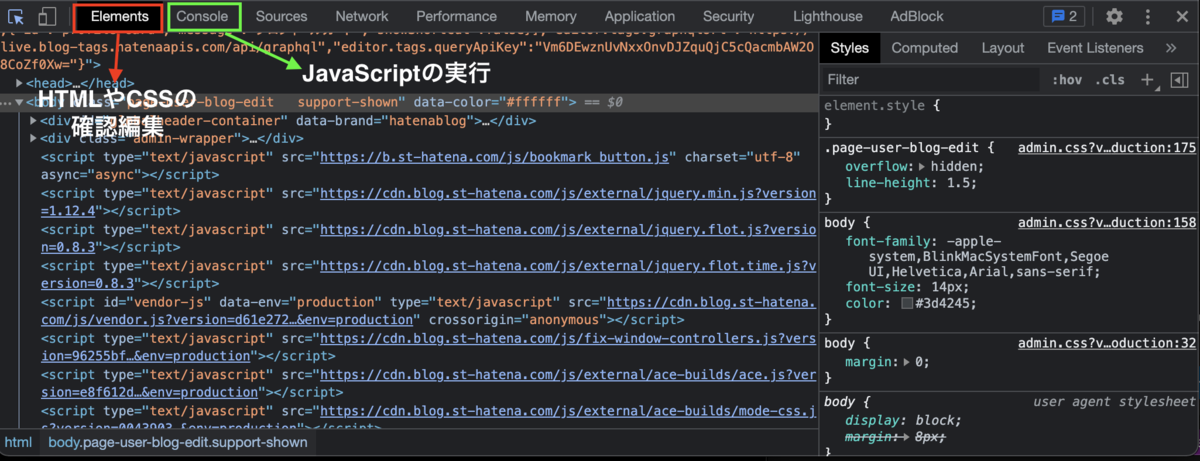Add a new style rule with plus icon
Viewport: 1200px width, 461px height.
(1147, 79)
